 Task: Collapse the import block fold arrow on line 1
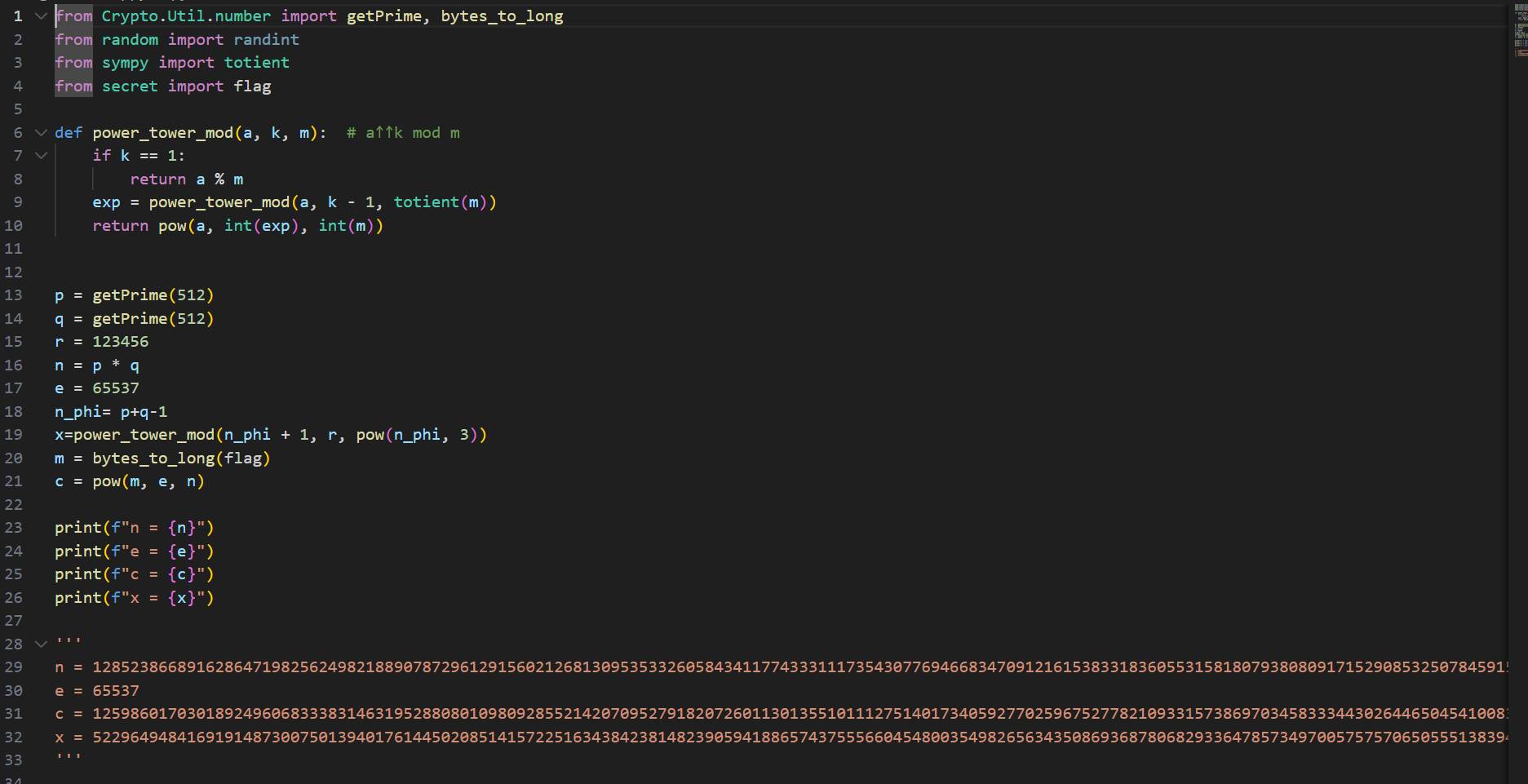point(41,16)
